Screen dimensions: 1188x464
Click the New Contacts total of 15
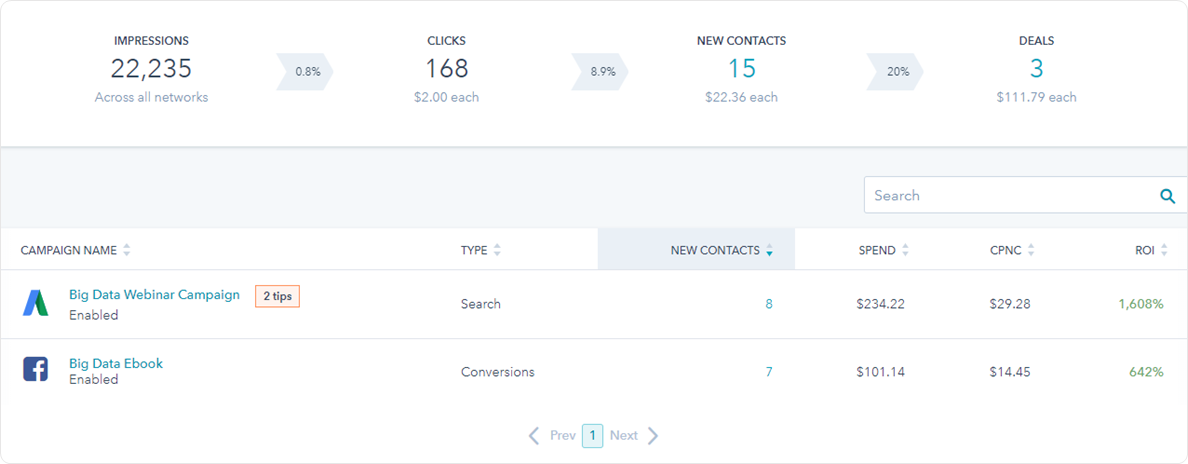click(x=742, y=69)
